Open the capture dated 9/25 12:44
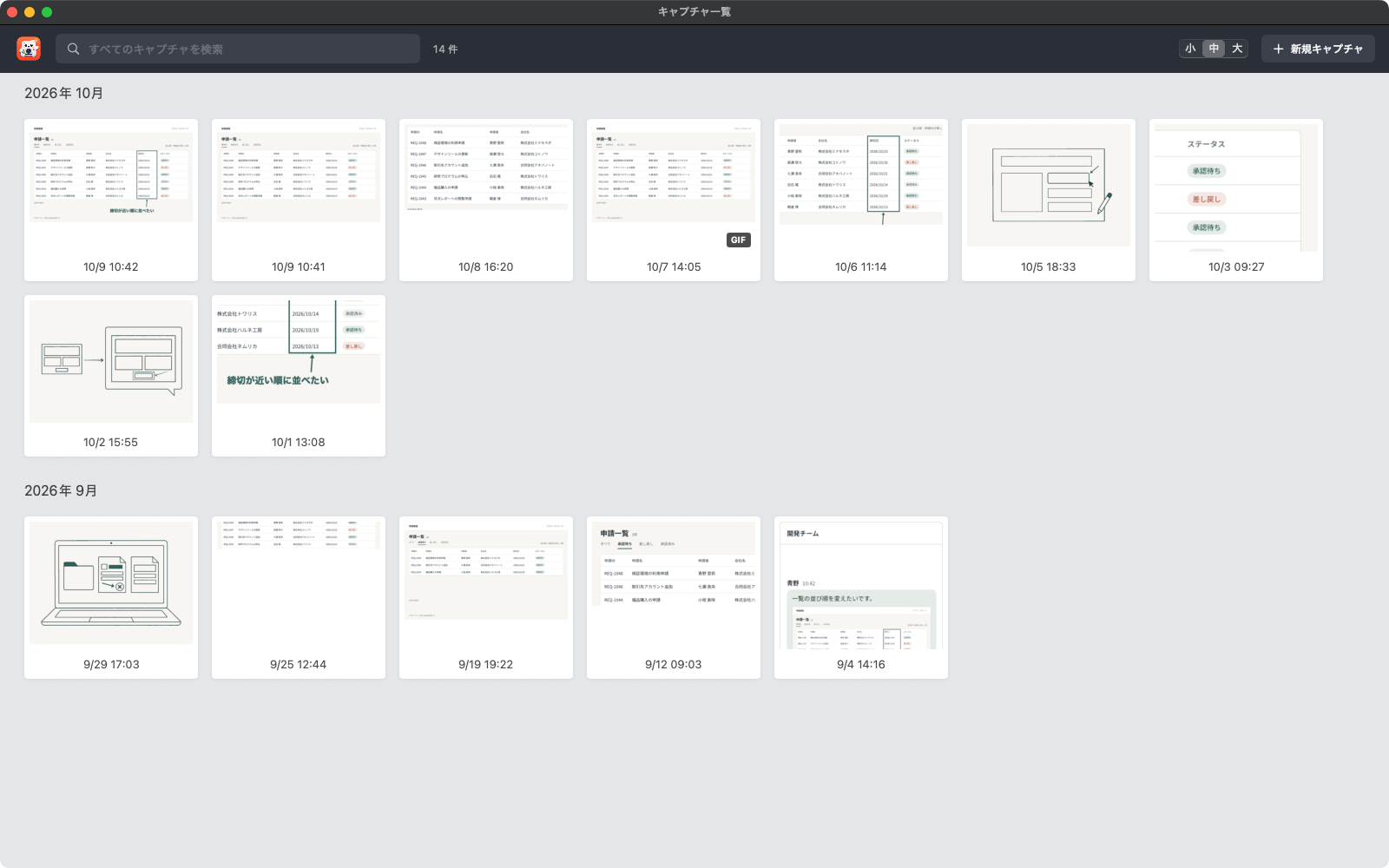The height and width of the screenshot is (868, 1389). tap(299, 597)
